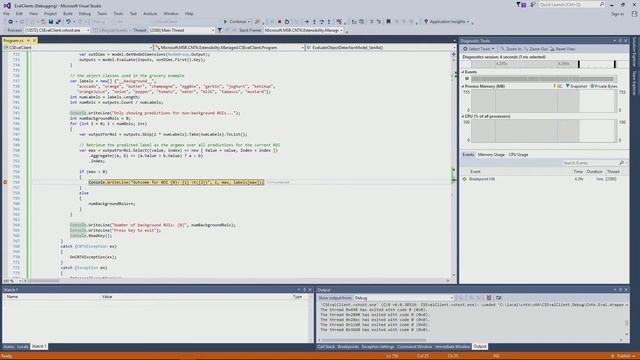The height and width of the screenshot is (360, 640).
Task: Open the CSEvalClient project navigation dropdown
Action: tap(78, 47)
